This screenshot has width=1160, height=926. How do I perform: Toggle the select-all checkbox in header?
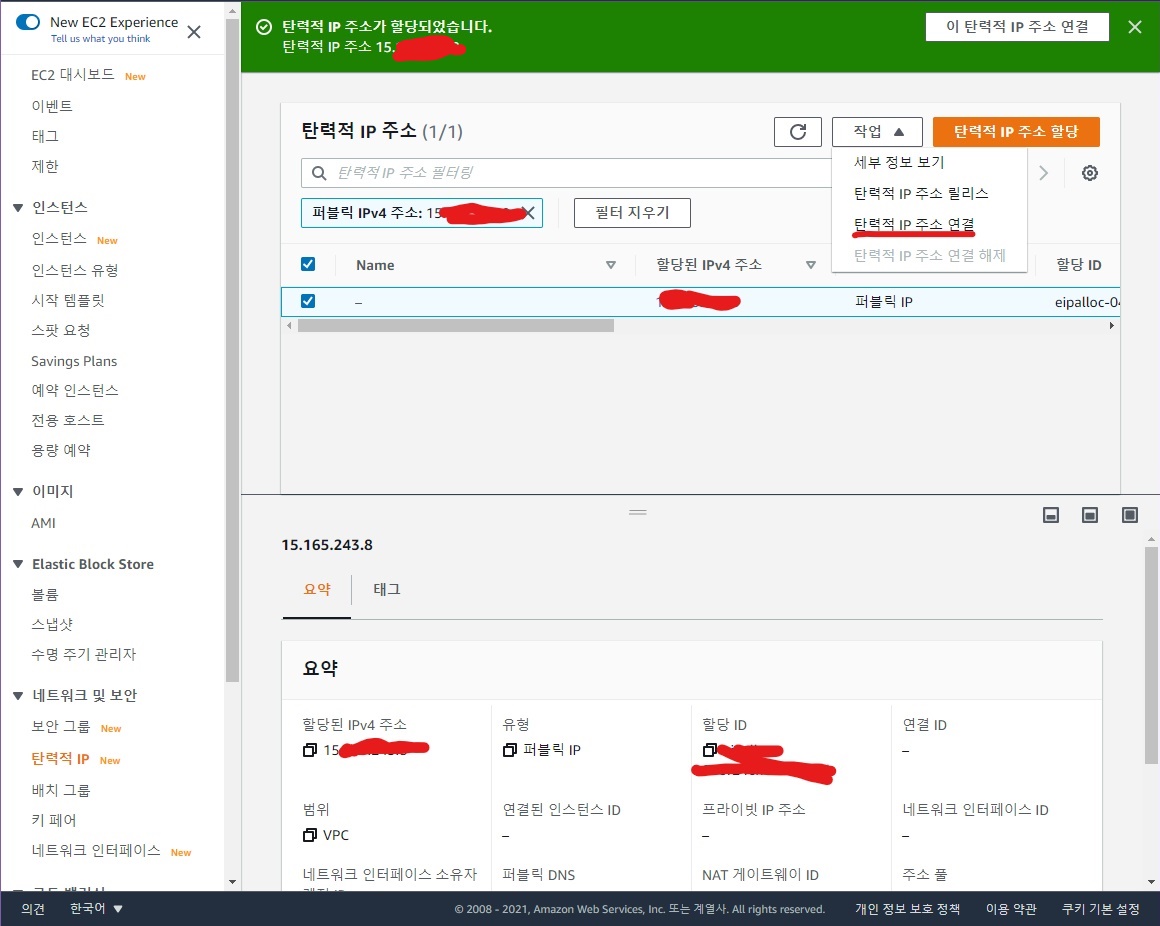tap(308, 264)
